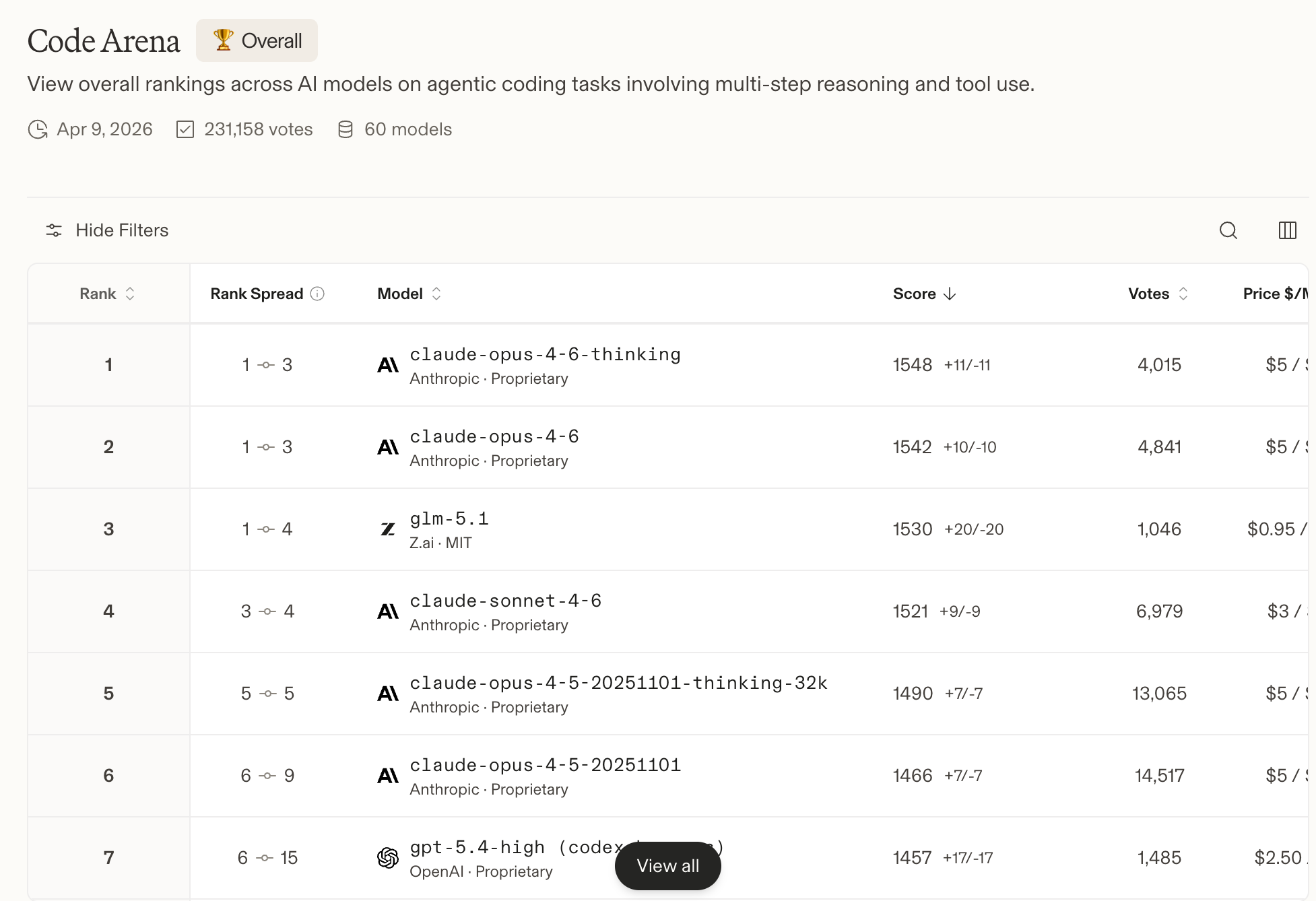Click the 1,485 votes cell
This screenshot has height=901, width=1316.
[1159, 858]
